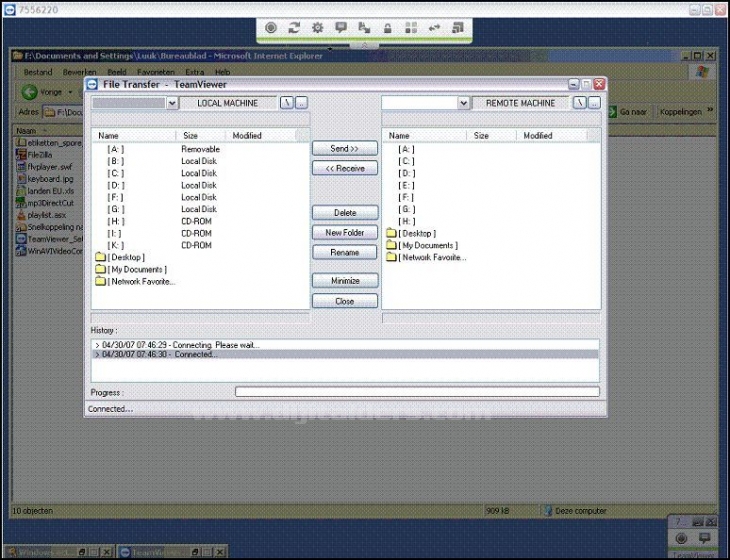Click the file transfer icon in TeamViewer toolbar
The width and height of the screenshot is (730, 560).
364,28
